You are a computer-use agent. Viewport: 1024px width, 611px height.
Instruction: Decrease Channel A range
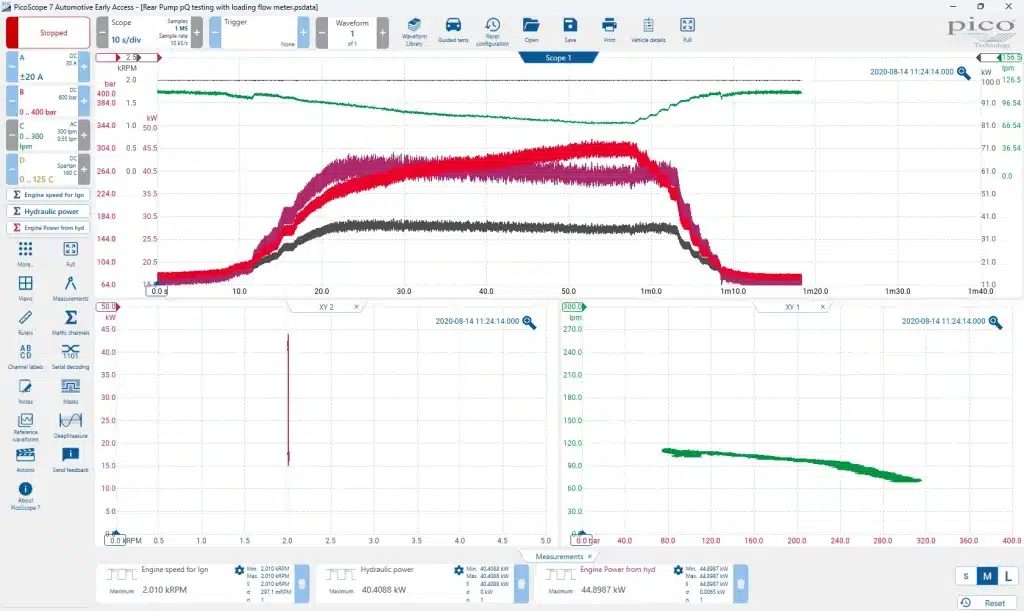(x=12, y=67)
